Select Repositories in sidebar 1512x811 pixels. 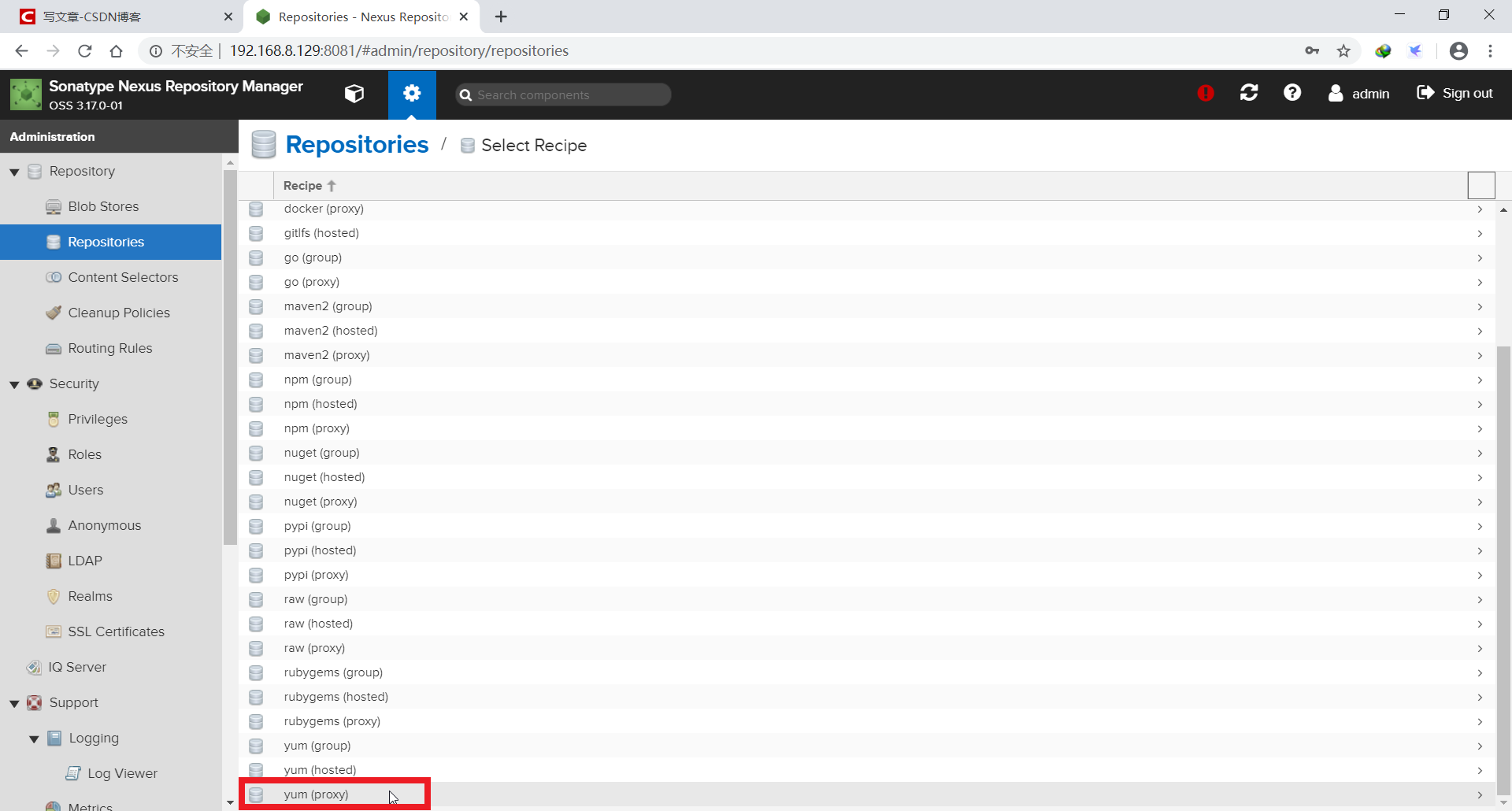pos(110,242)
